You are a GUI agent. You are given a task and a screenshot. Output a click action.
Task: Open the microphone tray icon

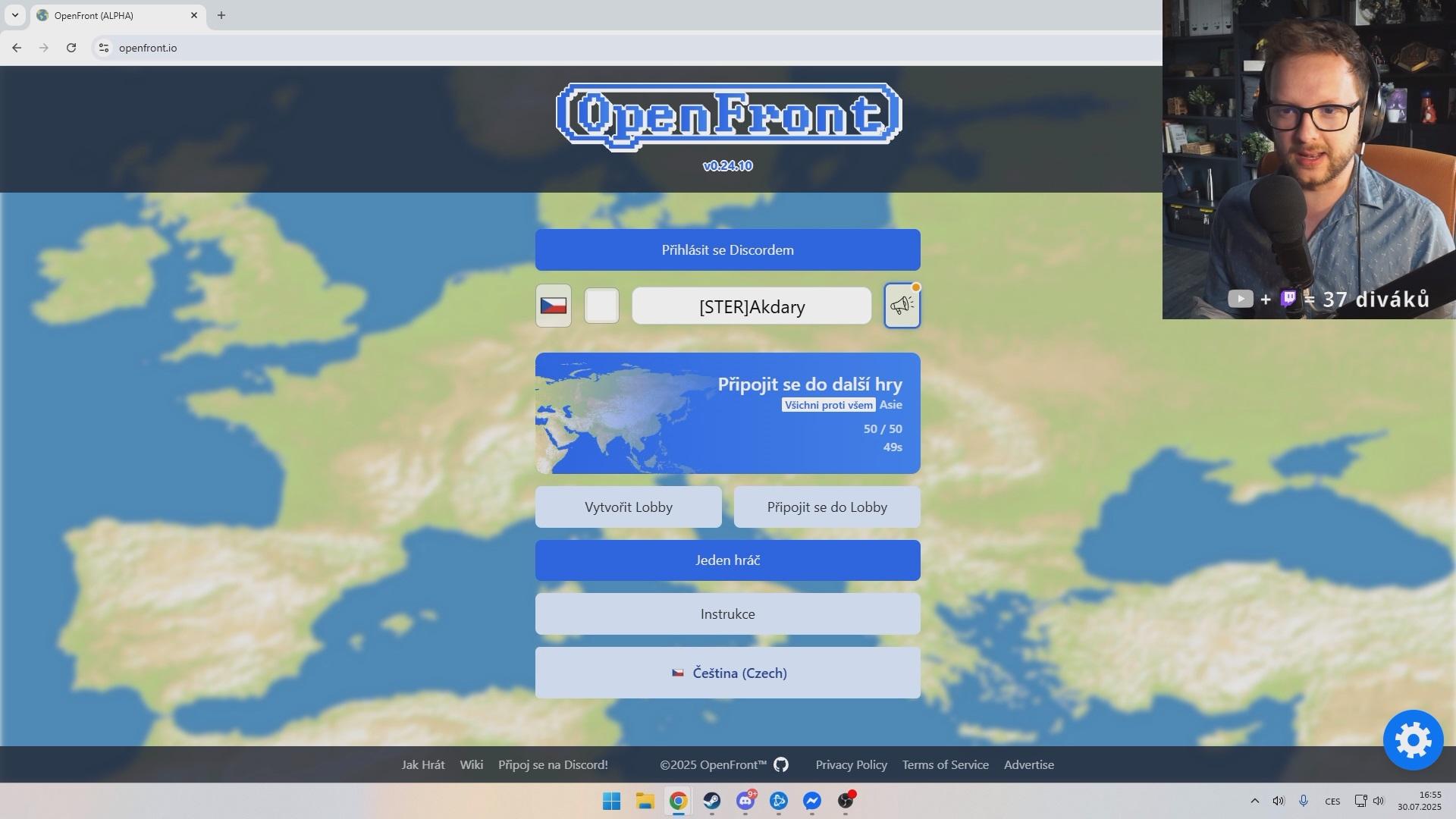pos(1304,801)
